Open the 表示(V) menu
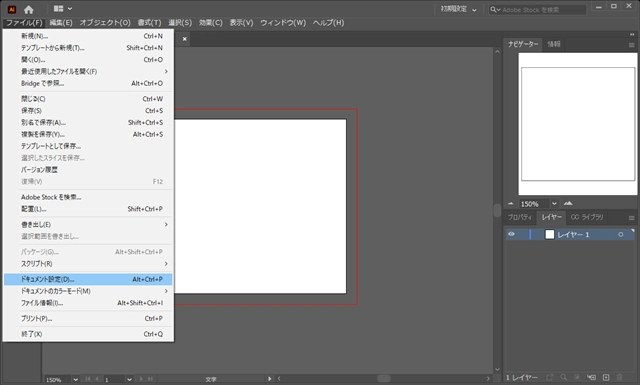This screenshot has width=640, height=385. coord(241,22)
